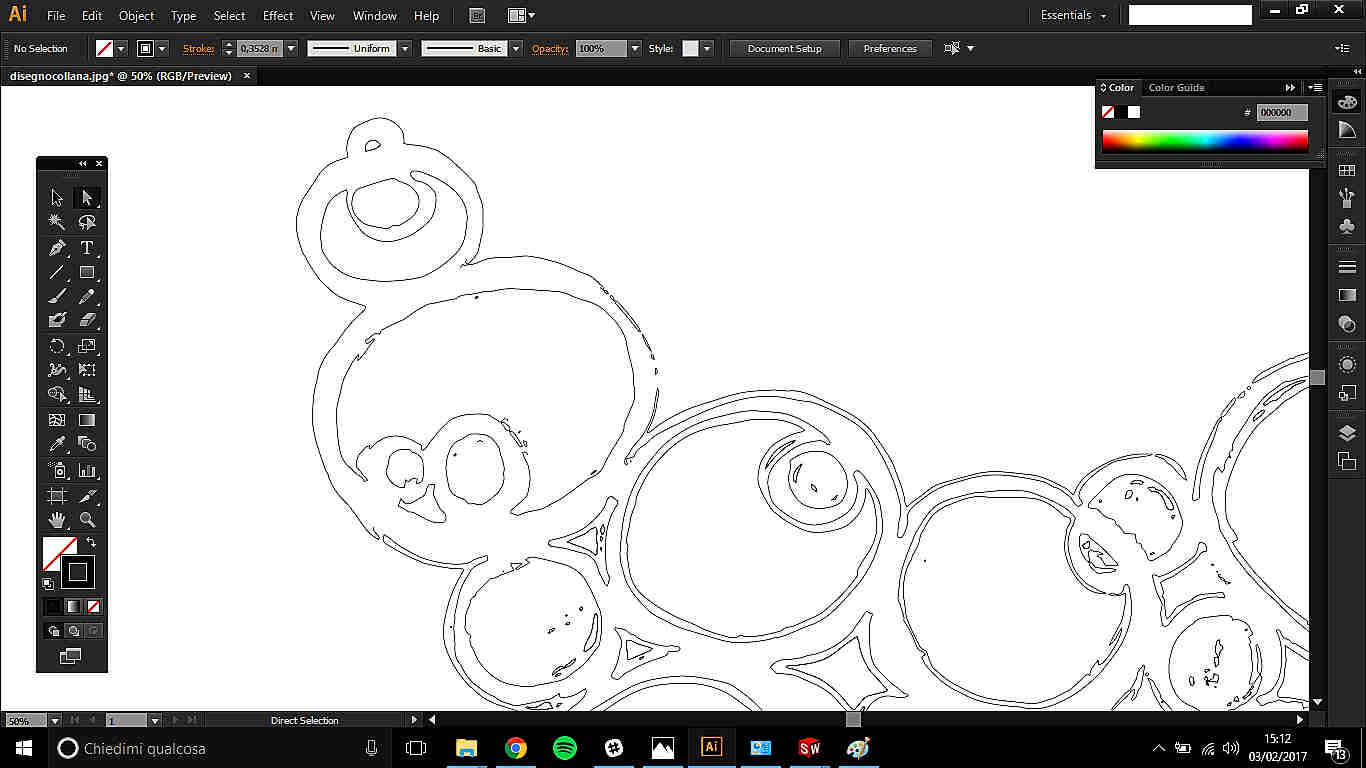Open the stroke weight dropdown
1366x768 pixels.
pyautogui.click(x=291, y=48)
